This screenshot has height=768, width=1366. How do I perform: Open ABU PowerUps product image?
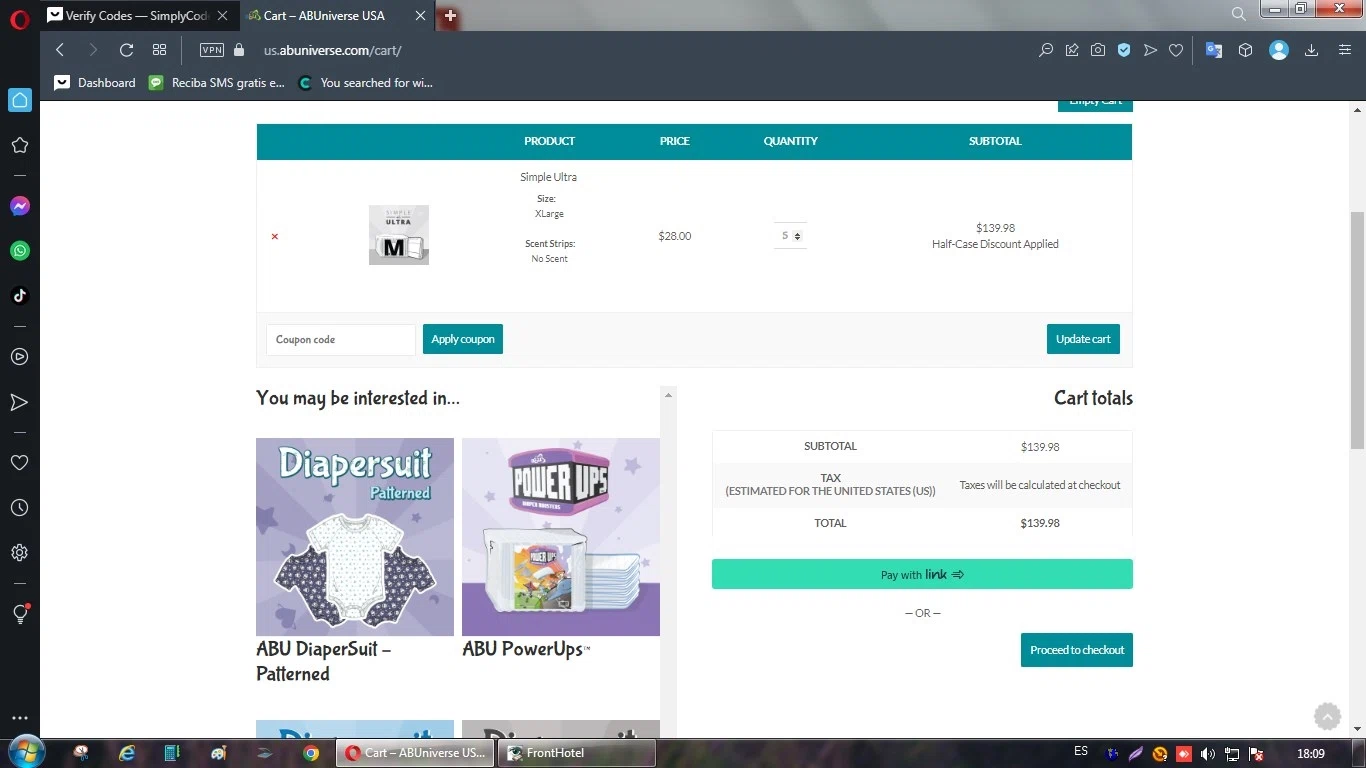pos(561,537)
